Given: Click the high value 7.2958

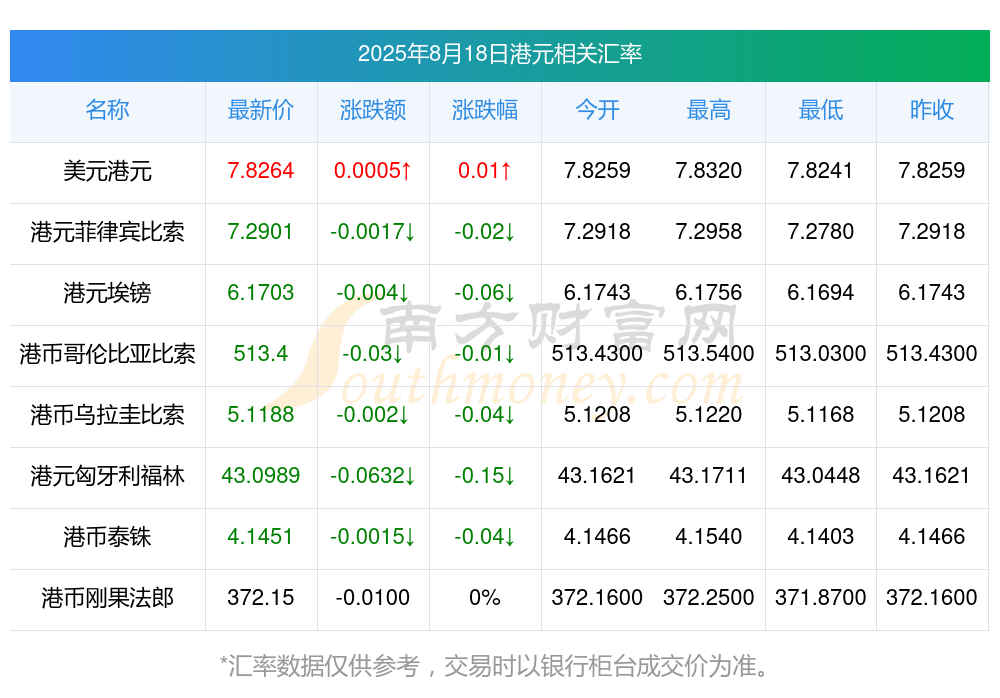Looking at the screenshot, I should (x=709, y=231).
